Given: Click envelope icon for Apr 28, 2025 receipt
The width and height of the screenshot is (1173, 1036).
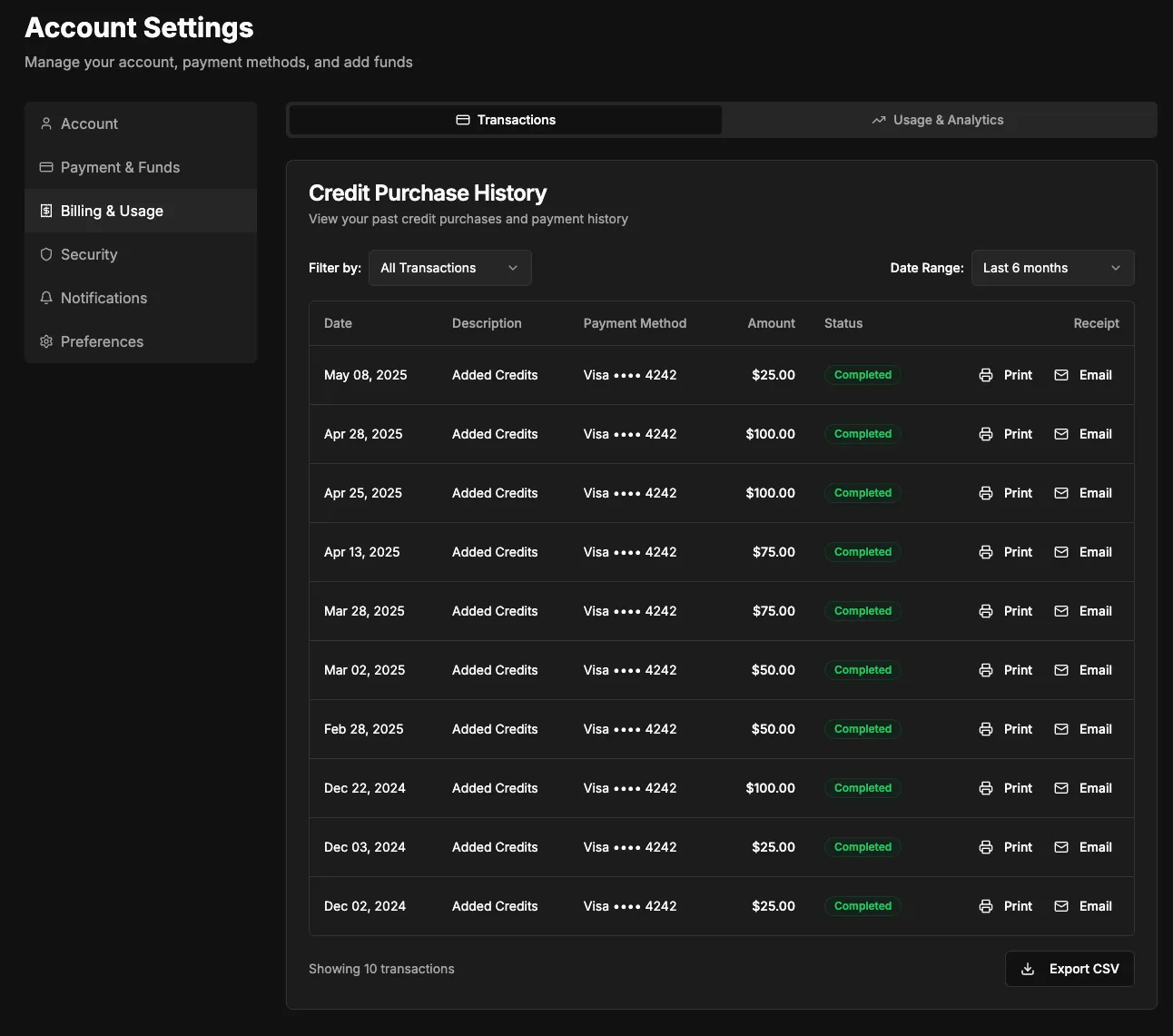Looking at the screenshot, I should click(1061, 434).
